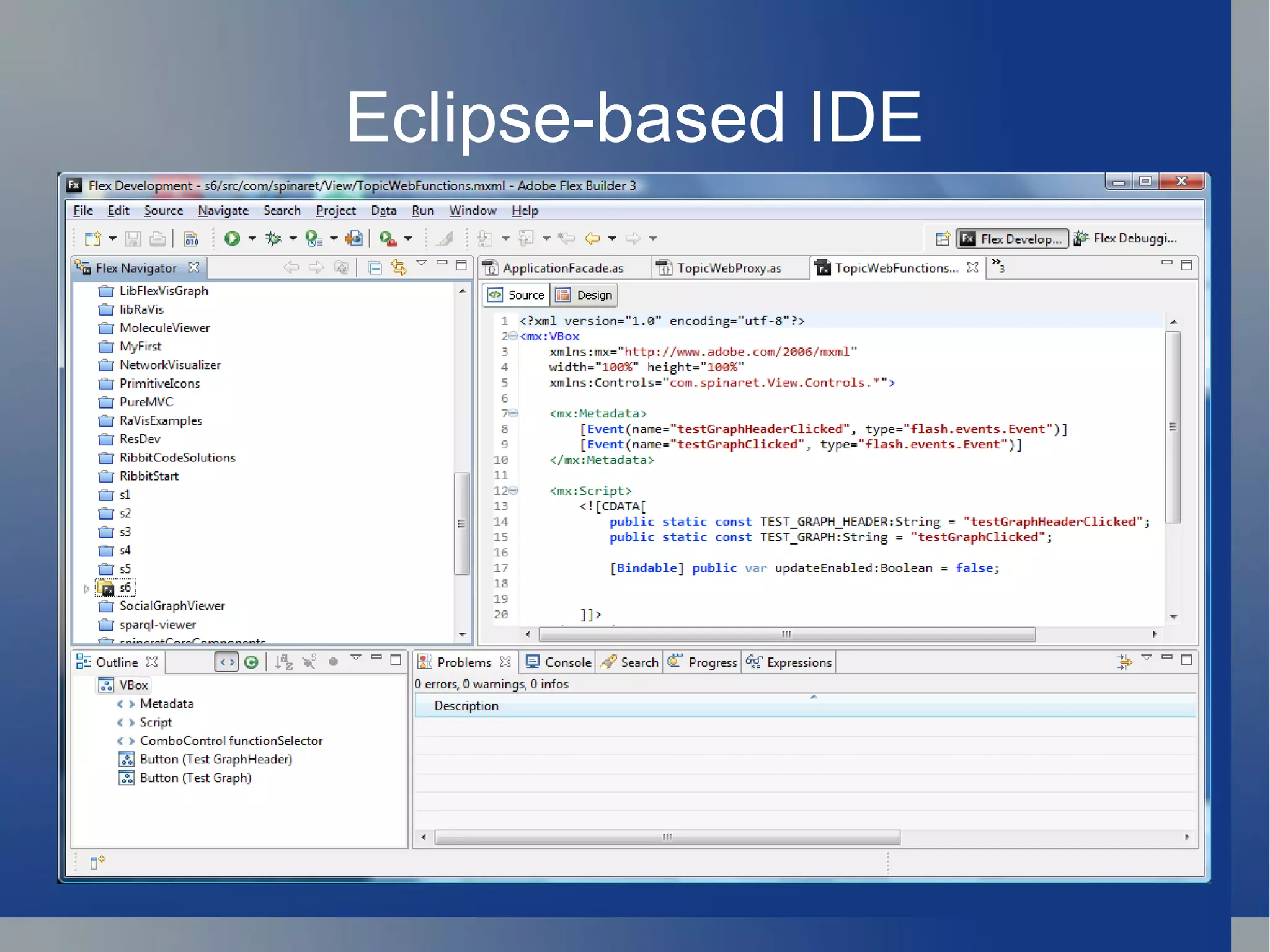Open the Debug configurations dropdown arrow

point(293,238)
